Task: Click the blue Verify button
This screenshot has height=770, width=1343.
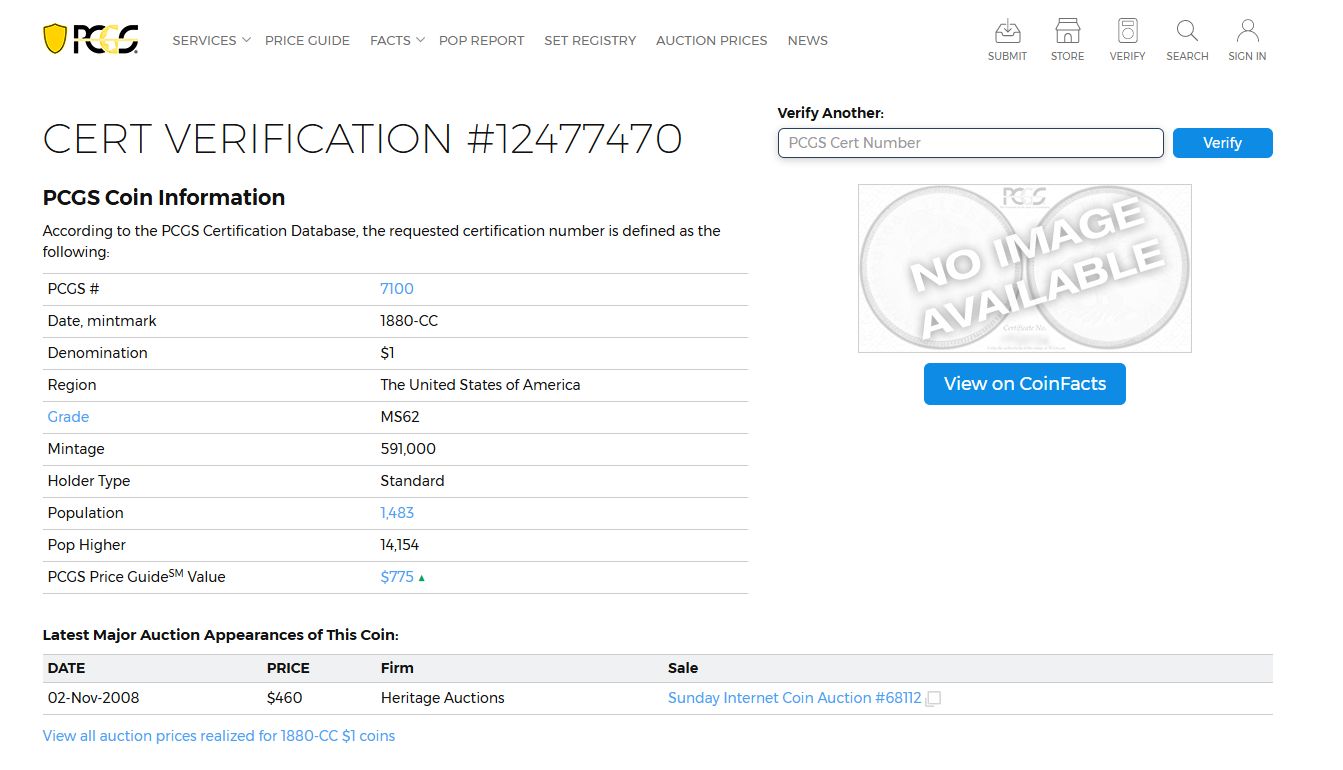Action: click(x=1222, y=143)
